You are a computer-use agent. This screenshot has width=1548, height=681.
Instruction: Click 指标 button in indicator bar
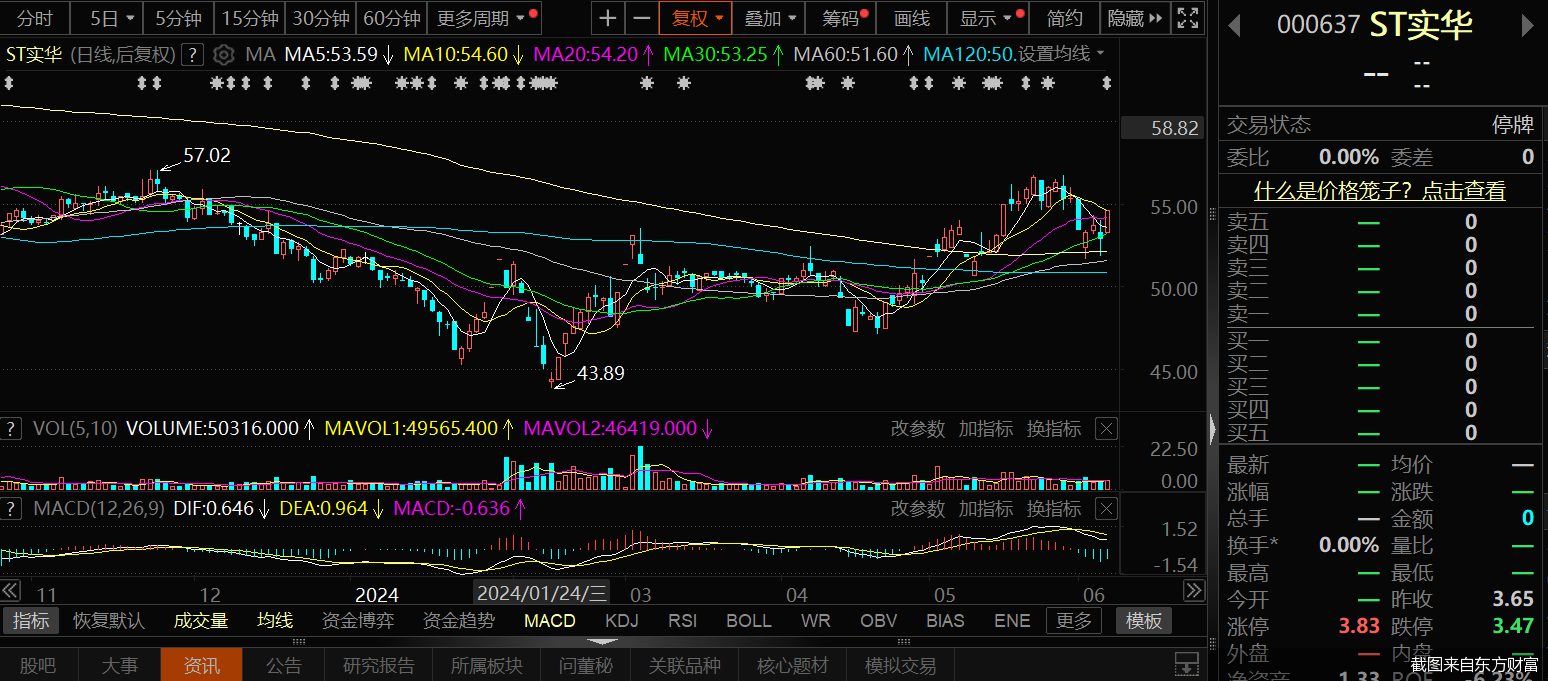(x=31, y=621)
